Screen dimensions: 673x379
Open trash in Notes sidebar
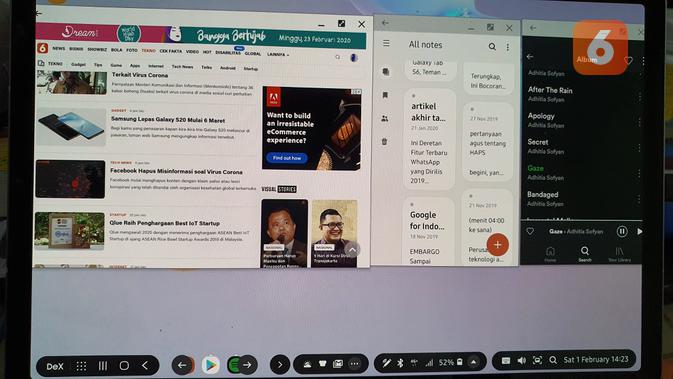pos(384,141)
